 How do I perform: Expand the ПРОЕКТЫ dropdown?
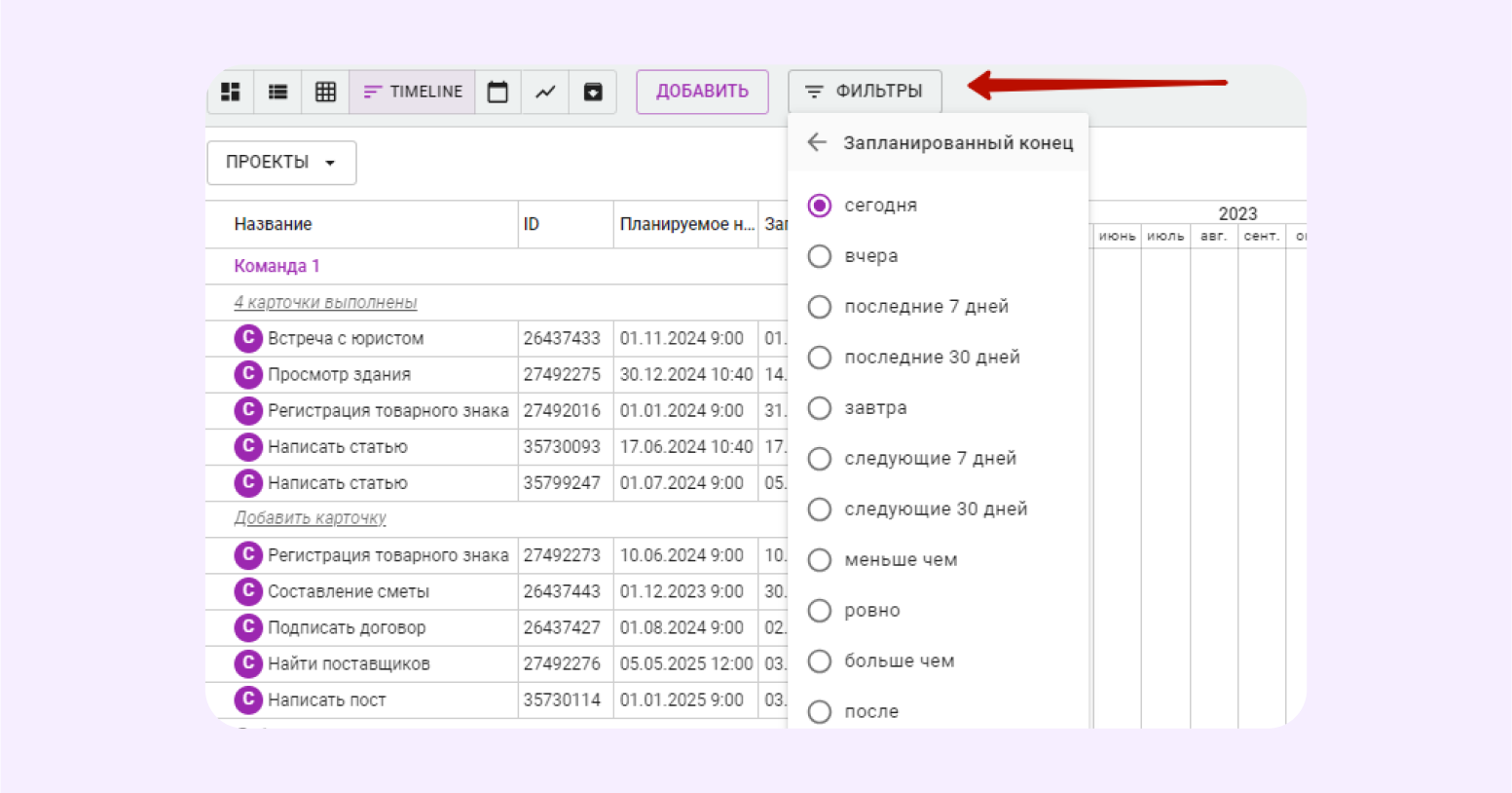click(x=281, y=163)
